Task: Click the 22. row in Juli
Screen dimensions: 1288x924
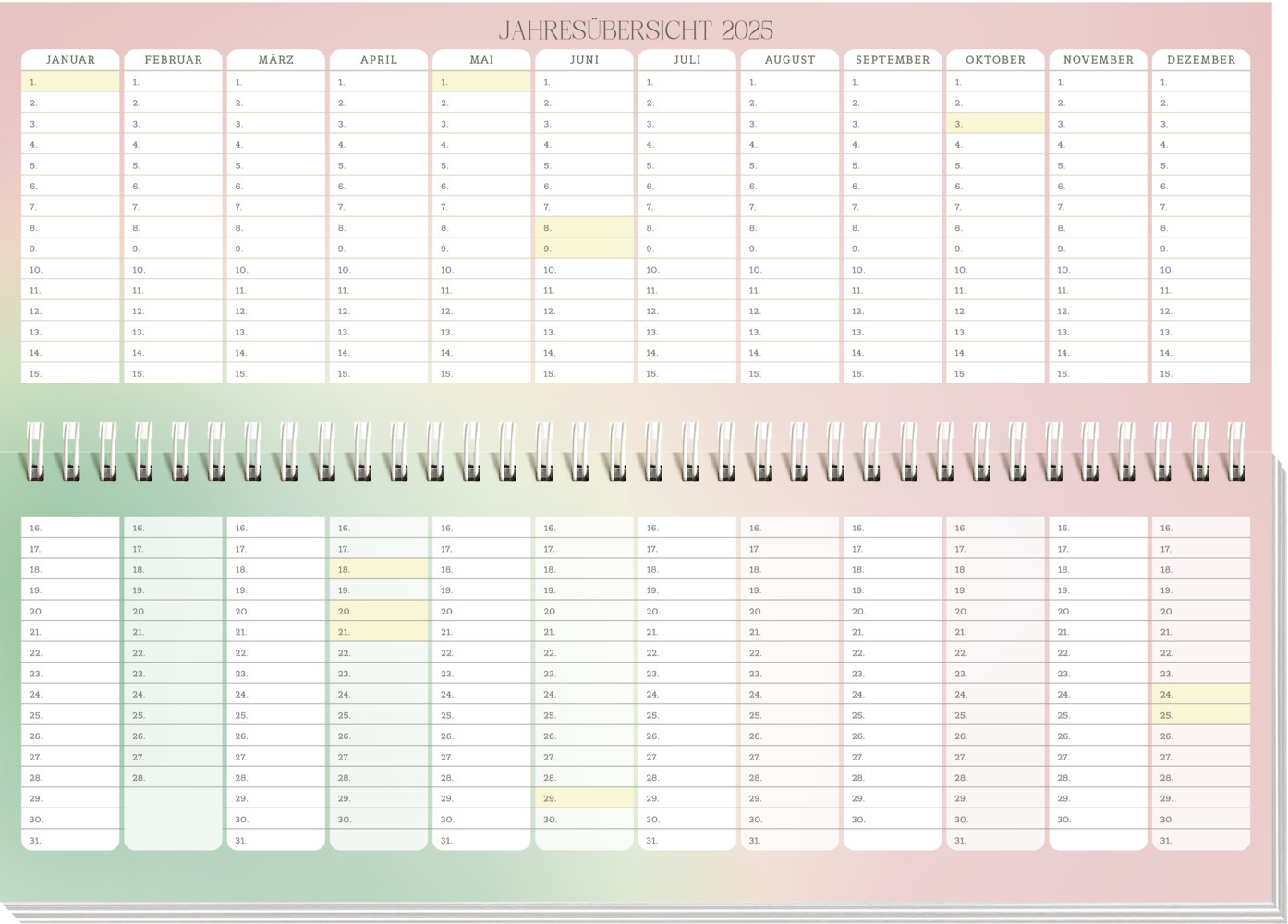Action: pyautogui.click(x=687, y=653)
